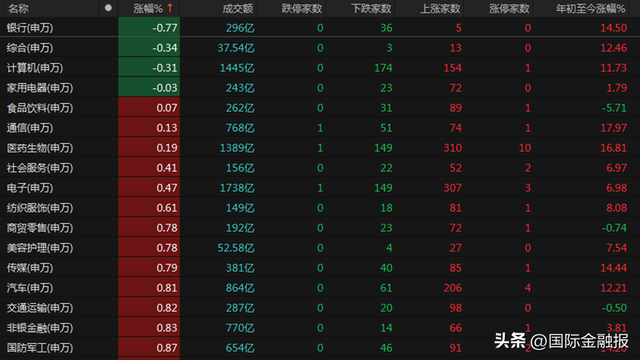Click 上涨家数 value 310 in 医药生物 row
Screen dimensions: 640x360
453,148
